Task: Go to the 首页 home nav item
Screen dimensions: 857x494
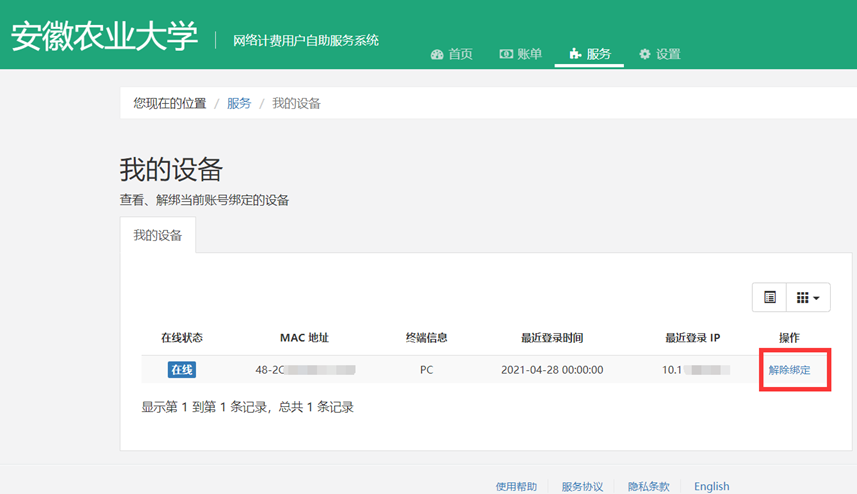Action: pyautogui.click(x=452, y=54)
